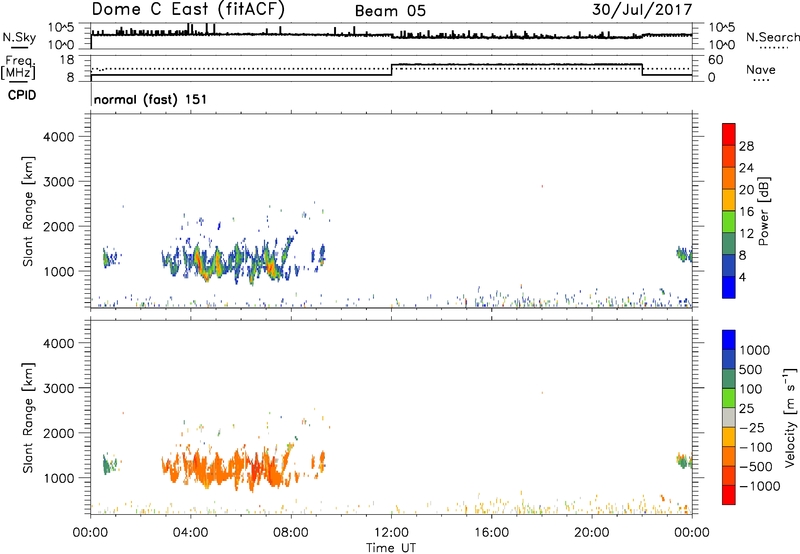Click the 'Velocity [m s⁻¹]' colorbar label
Viewport: 800px width, 554px height.
(790, 417)
